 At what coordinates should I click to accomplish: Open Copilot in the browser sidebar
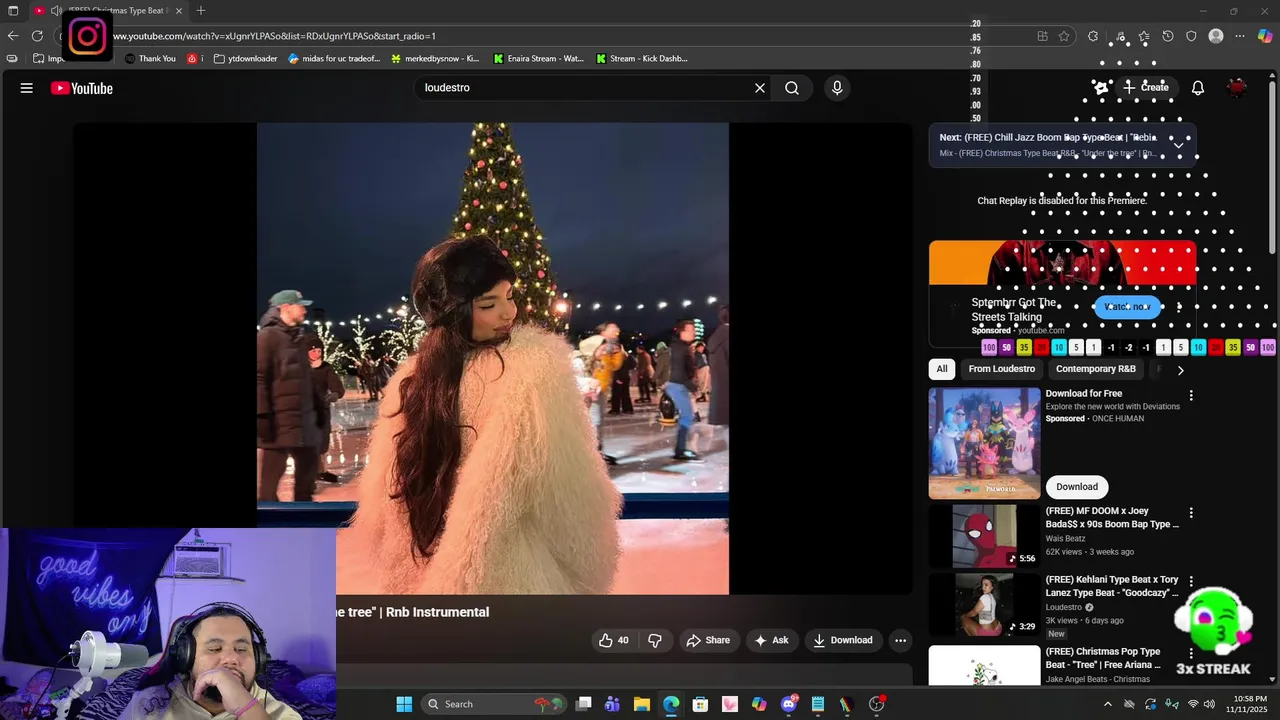click(1265, 36)
